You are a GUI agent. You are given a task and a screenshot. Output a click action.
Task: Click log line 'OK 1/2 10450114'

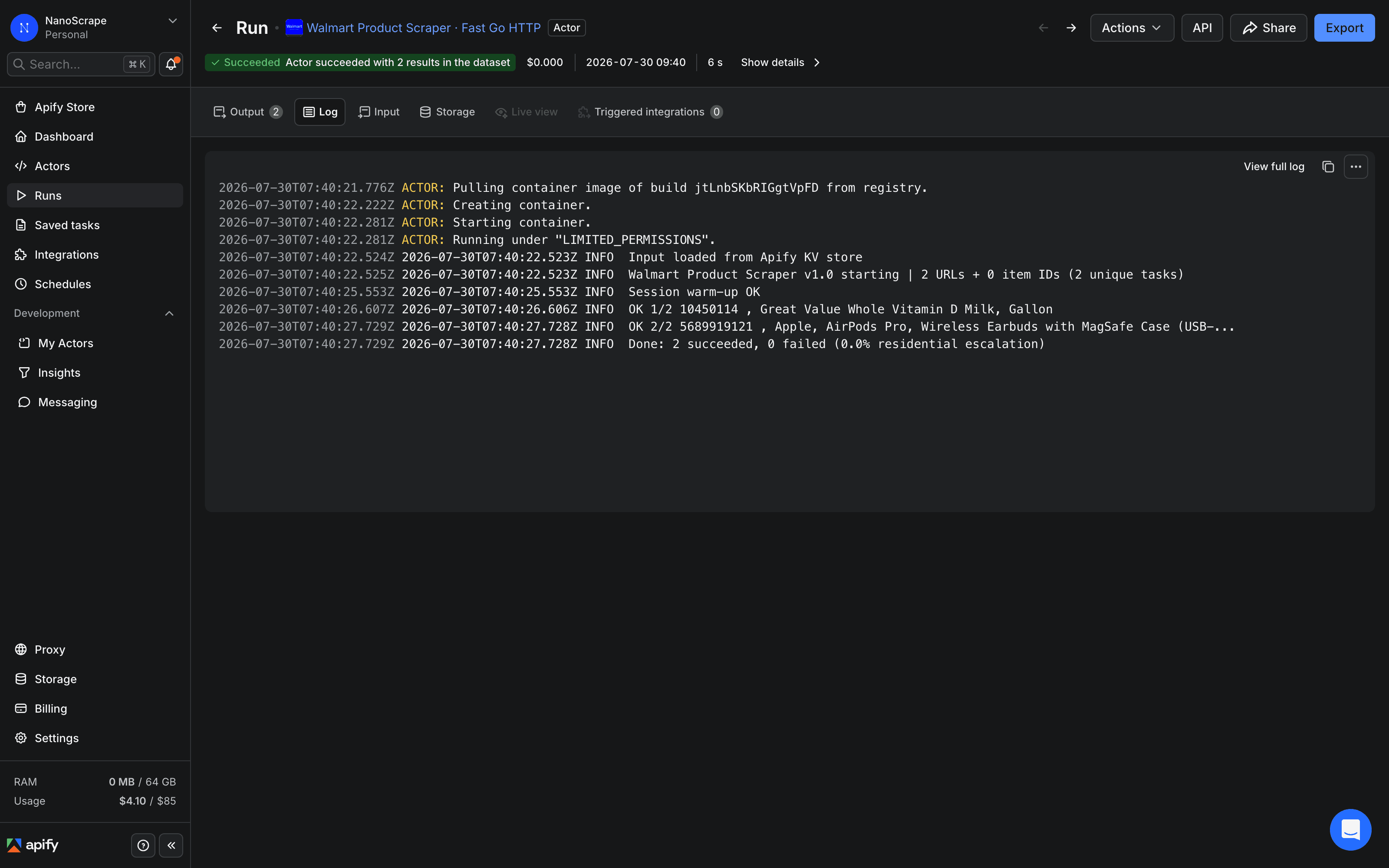point(635,309)
